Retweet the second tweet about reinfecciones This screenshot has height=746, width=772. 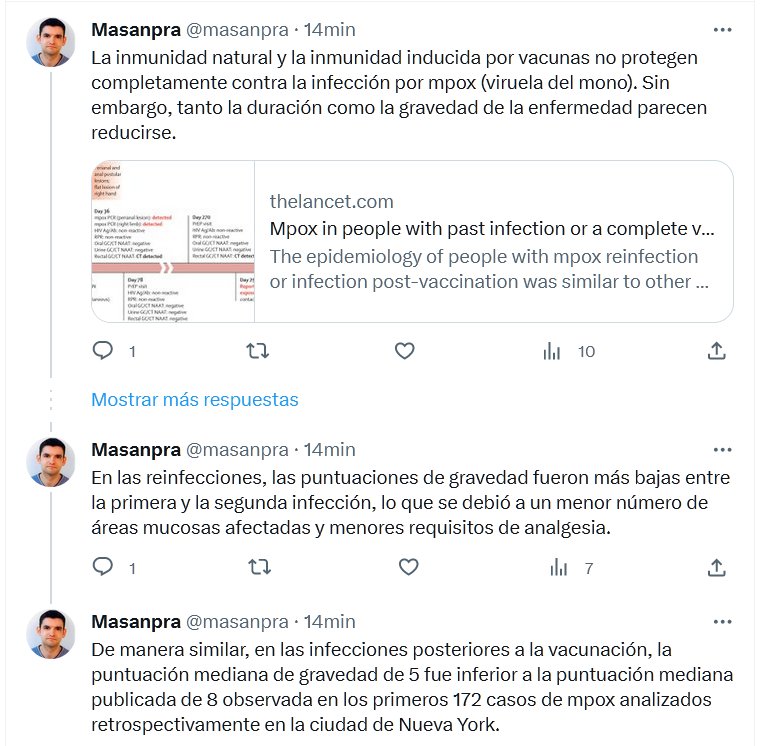click(x=259, y=567)
